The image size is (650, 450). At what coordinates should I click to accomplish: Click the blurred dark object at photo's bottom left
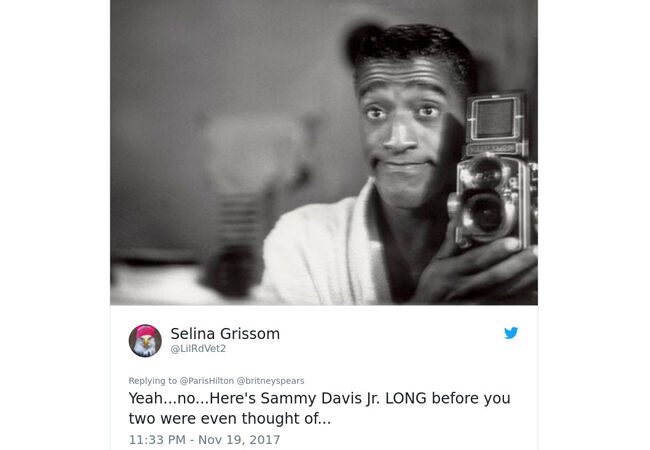[x=232, y=269]
